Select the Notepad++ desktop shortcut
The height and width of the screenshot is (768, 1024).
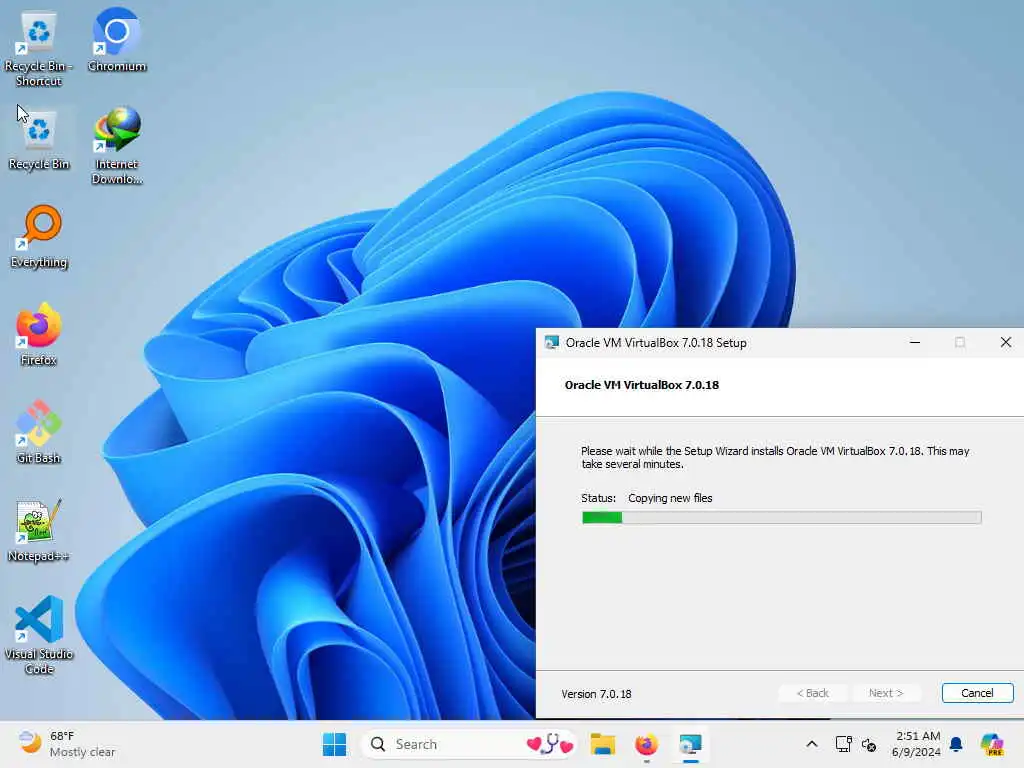click(39, 530)
